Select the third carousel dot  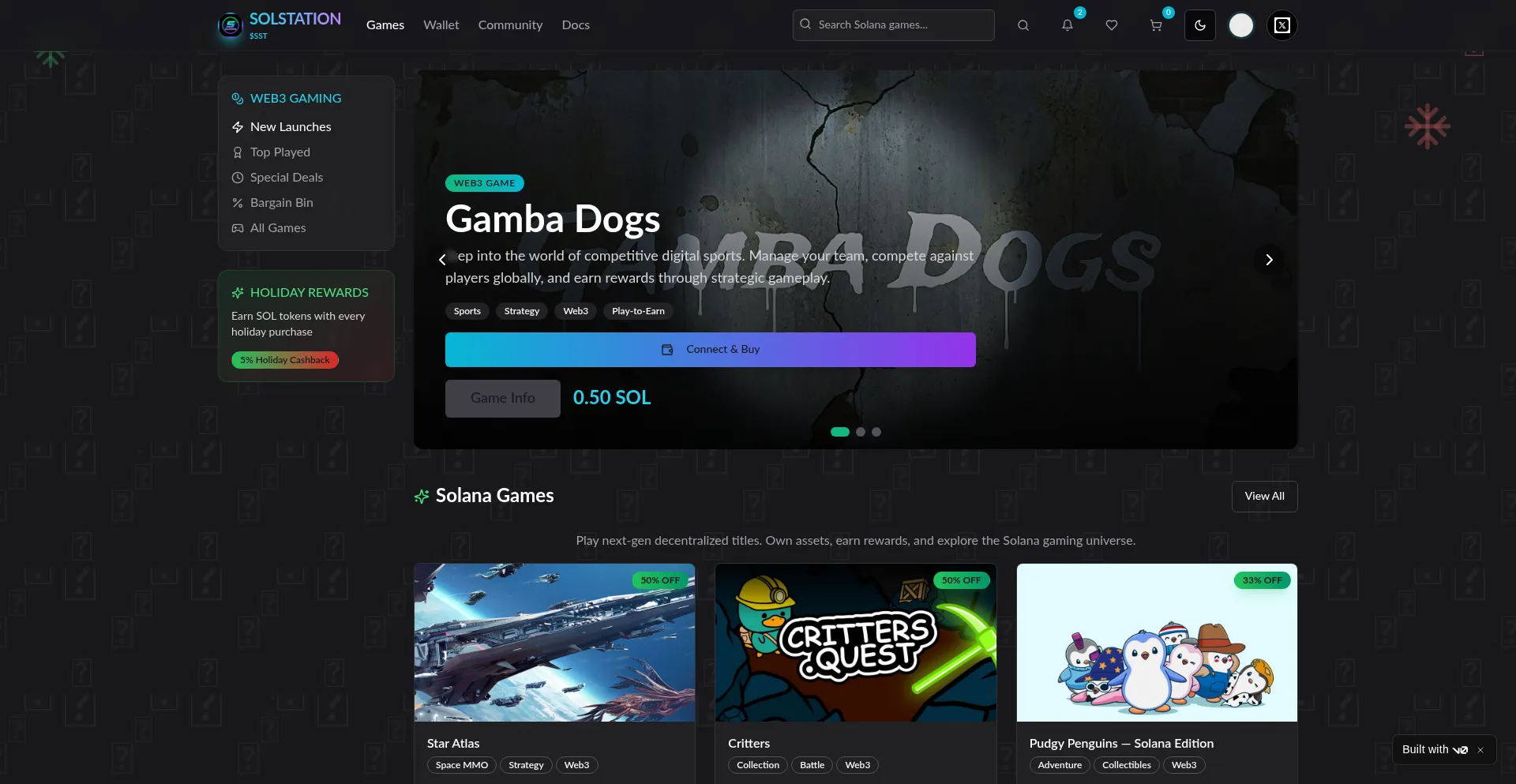(x=876, y=432)
